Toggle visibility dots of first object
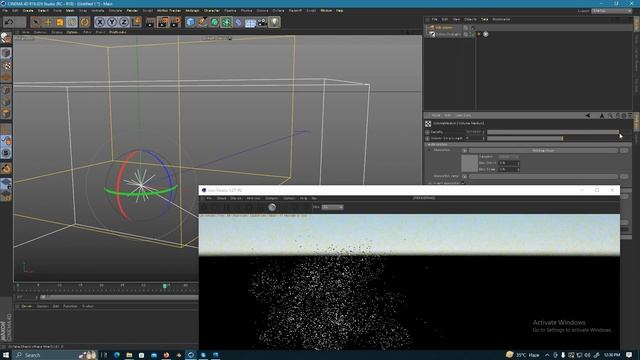Viewport: 640px width, 360px height. (473, 28)
